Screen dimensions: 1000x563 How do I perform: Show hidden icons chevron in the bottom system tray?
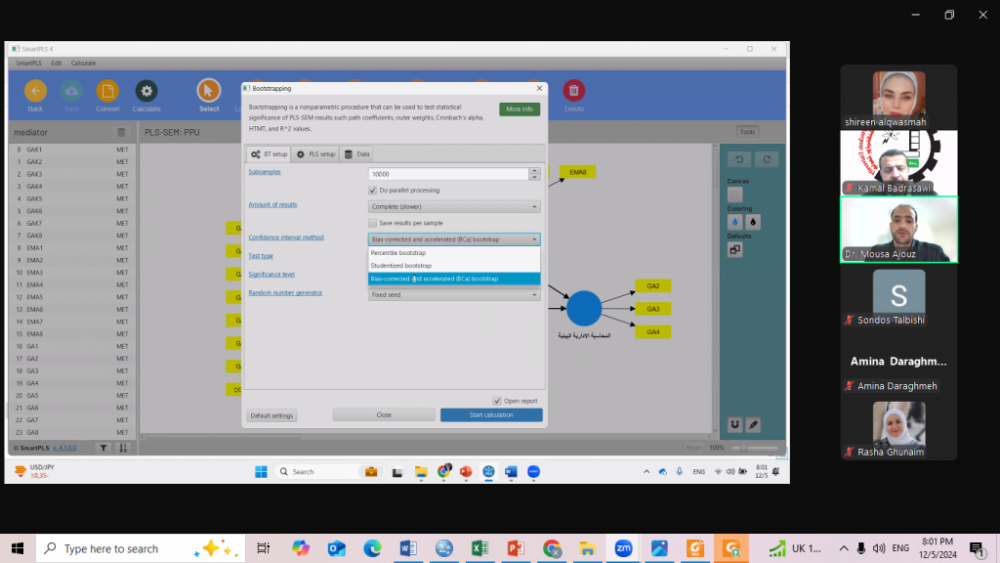(x=844, y=548)
